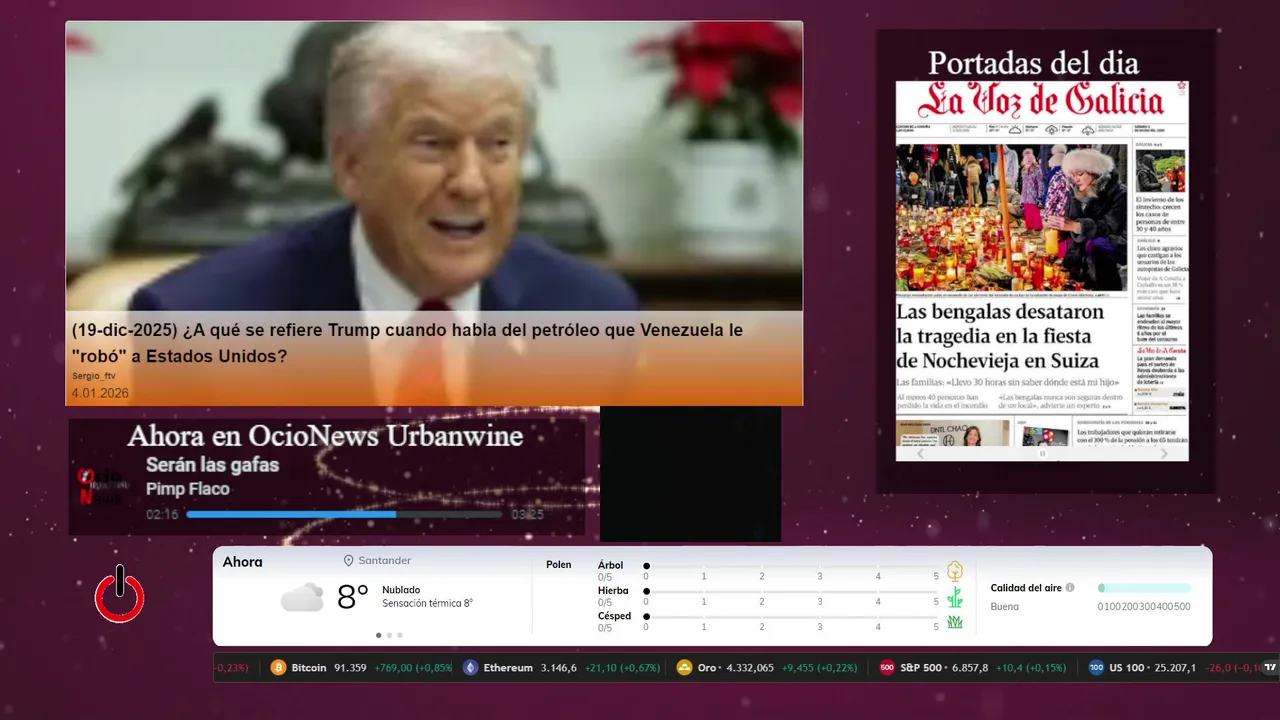
Task: Click S&P 500 value 6.857,8
Action: pyautogui.click(x=970, y=668)
